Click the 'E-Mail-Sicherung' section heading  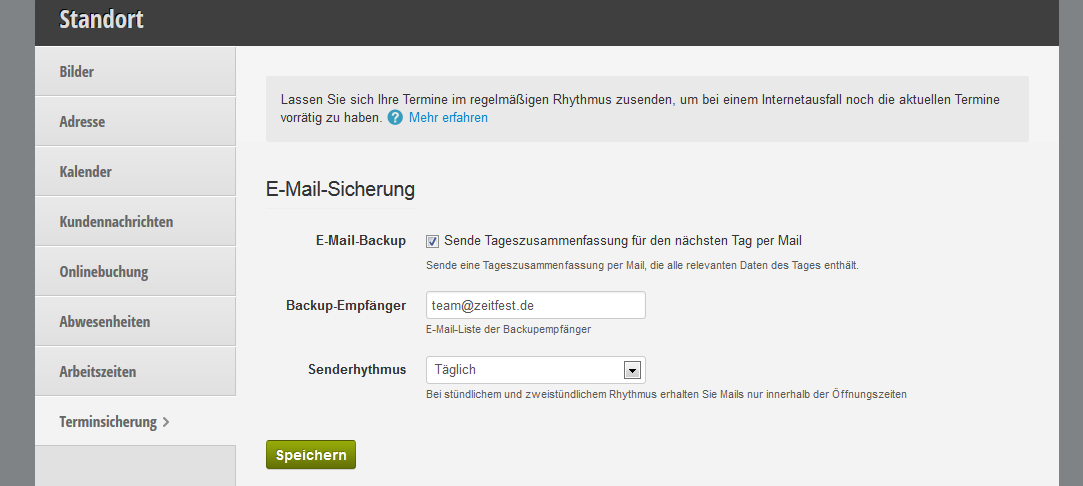pos(340,188)
